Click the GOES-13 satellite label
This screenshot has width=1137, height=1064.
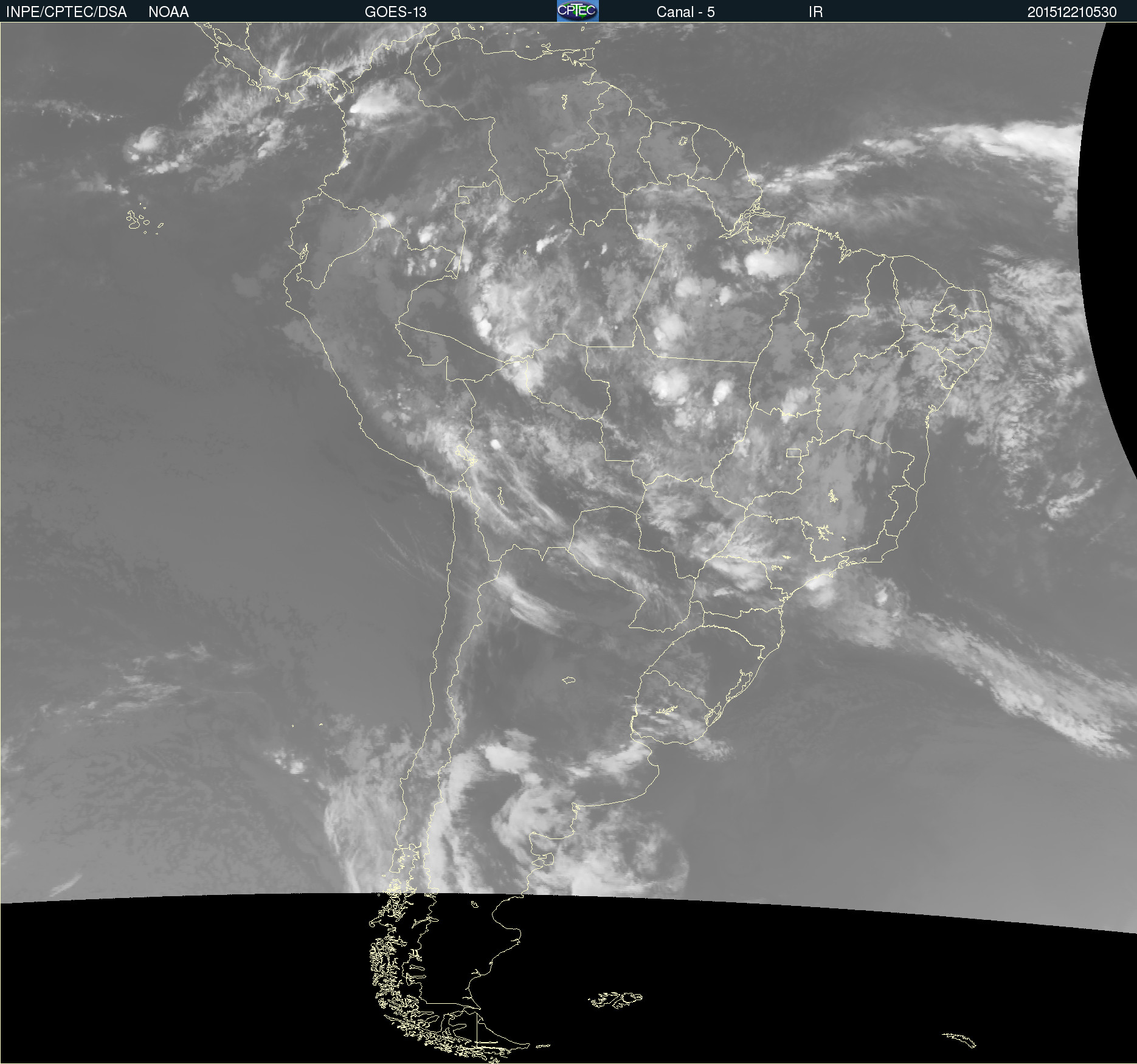(x=396, y=12)
